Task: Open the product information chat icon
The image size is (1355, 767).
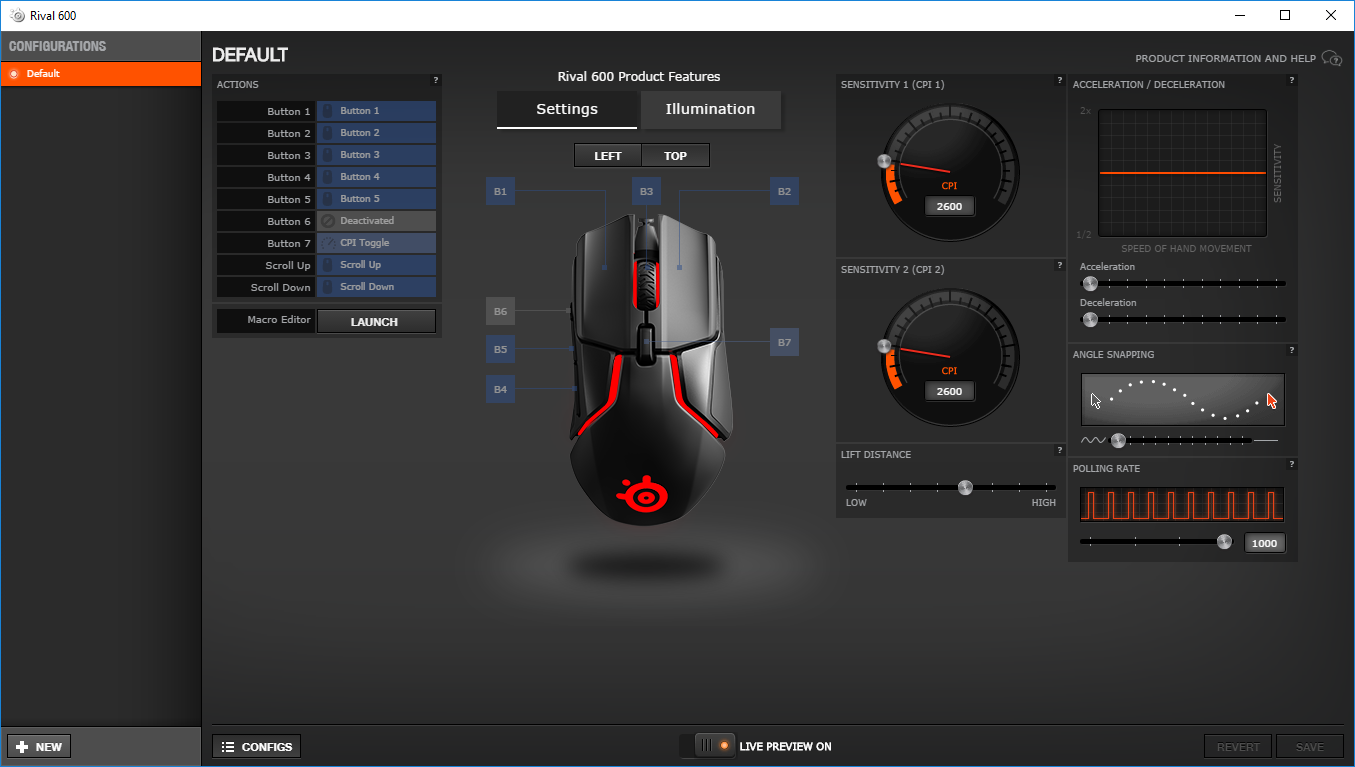Action: [x=1332, y=58]
